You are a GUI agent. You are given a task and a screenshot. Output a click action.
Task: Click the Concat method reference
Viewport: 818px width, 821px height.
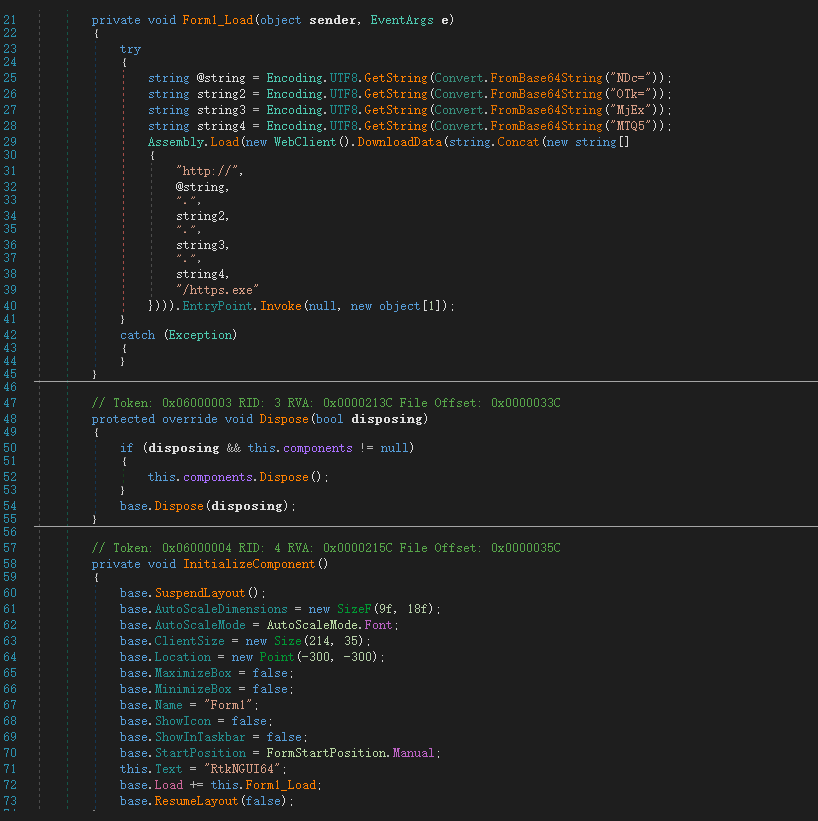pos(518,142)
